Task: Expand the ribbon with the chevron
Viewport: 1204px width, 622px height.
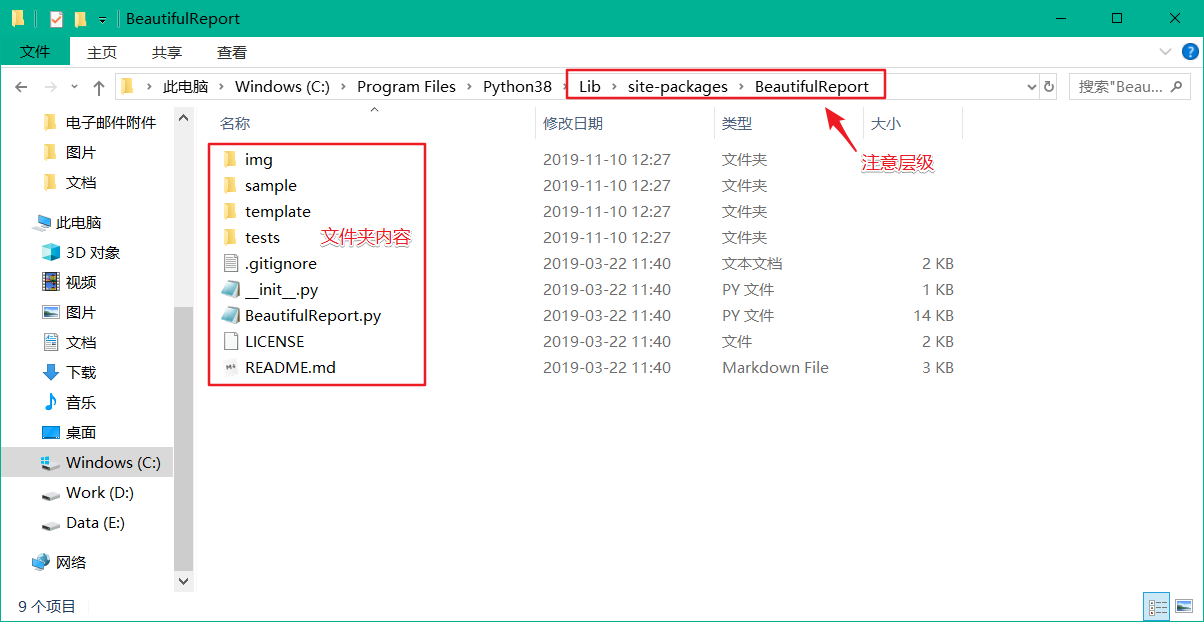Action: pos(1165,52)
